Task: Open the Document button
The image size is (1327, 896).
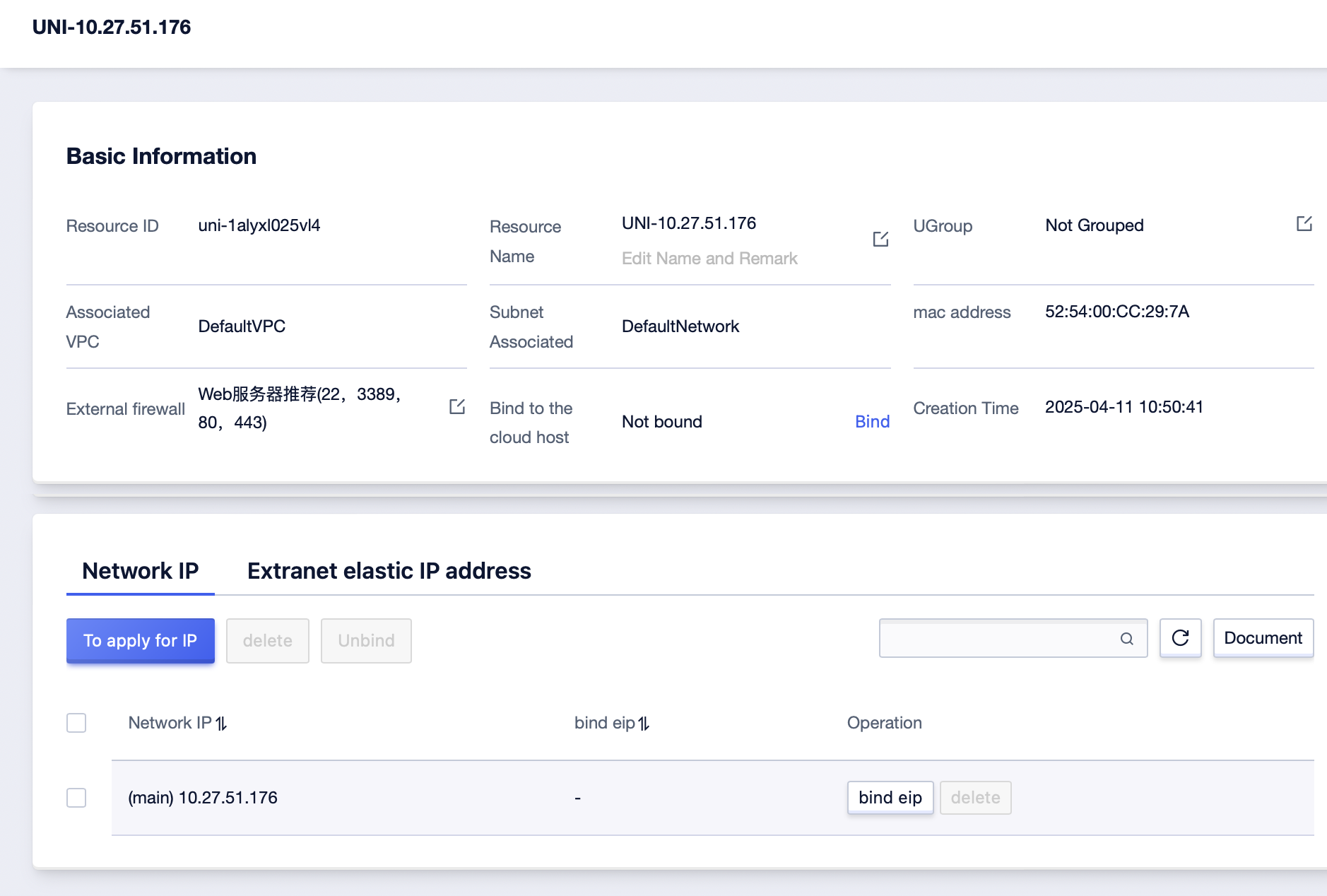Action: (1263, 638)
